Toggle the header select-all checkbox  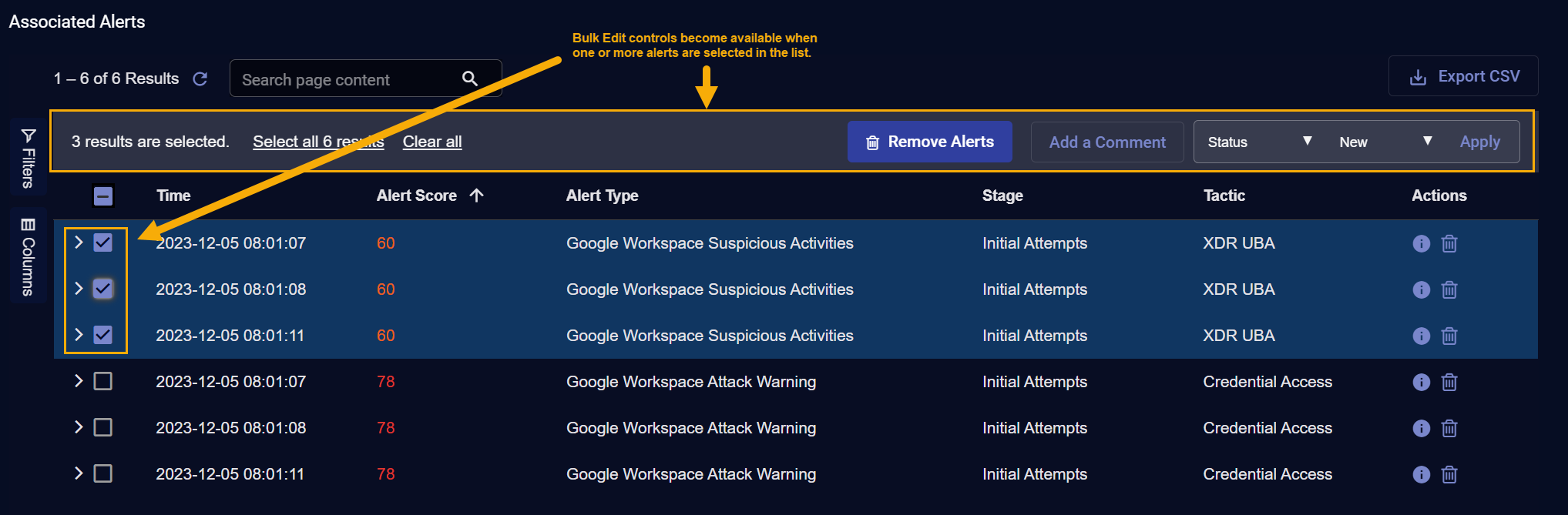click(x=102, y=196)
